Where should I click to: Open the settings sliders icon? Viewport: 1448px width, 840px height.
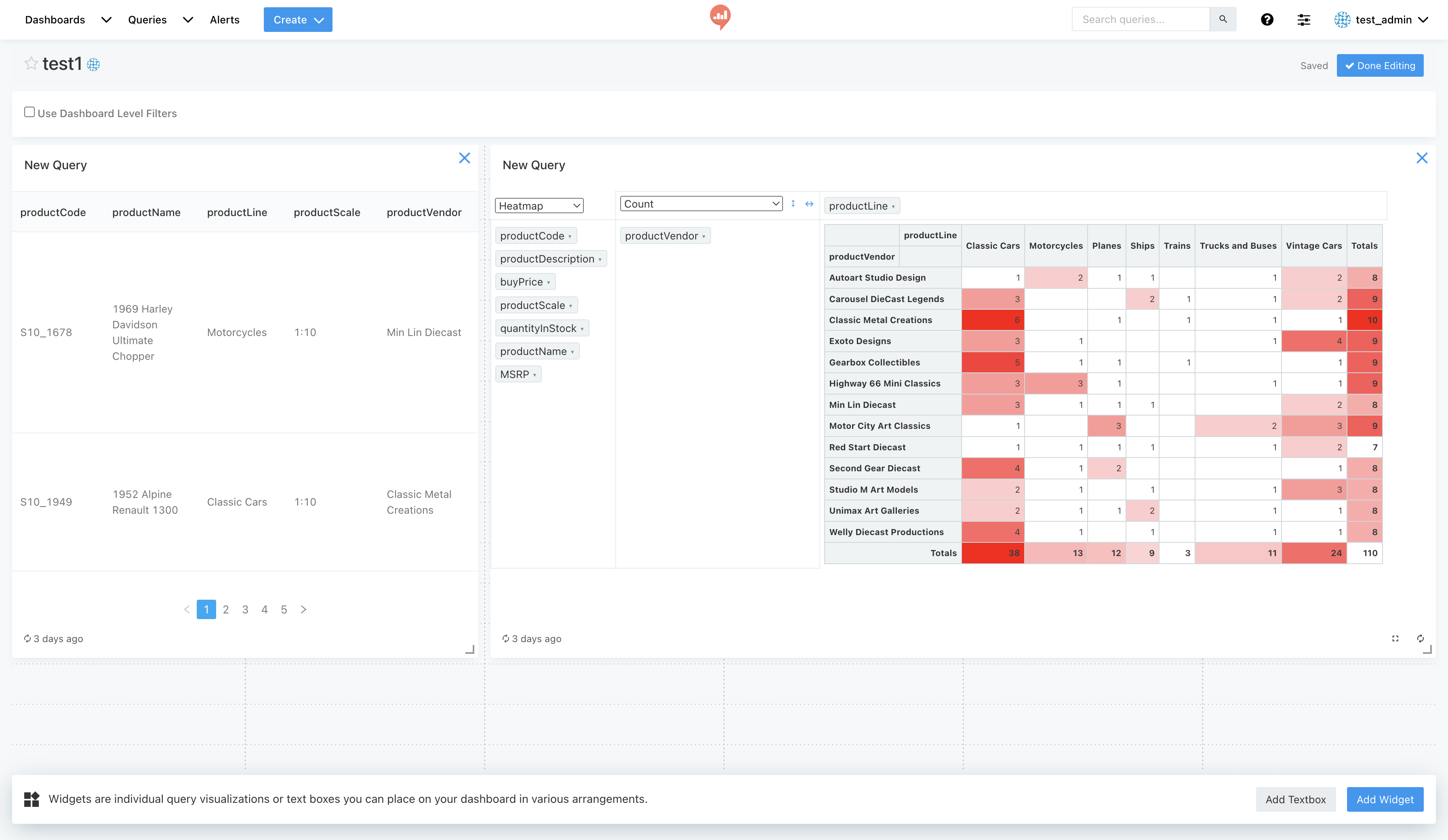[1304, 19]
